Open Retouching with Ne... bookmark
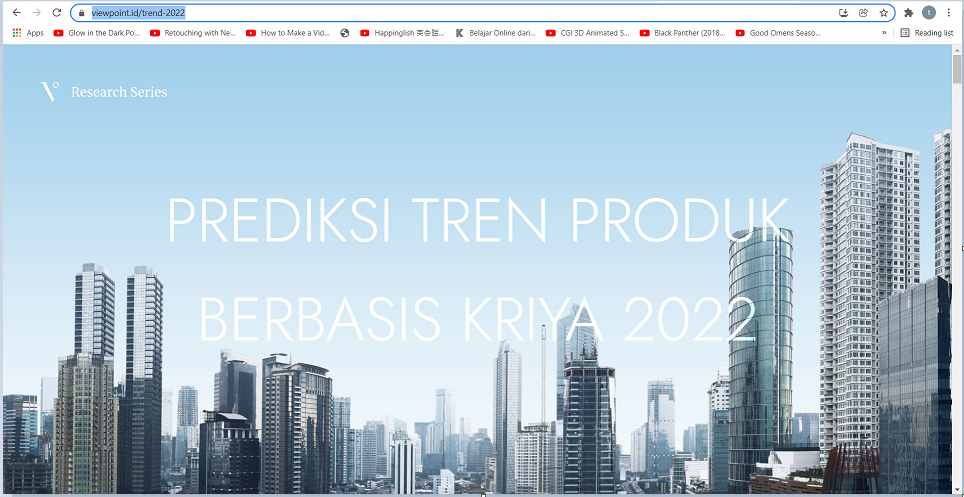The image size is (964, 497). [x=193, y=33]
